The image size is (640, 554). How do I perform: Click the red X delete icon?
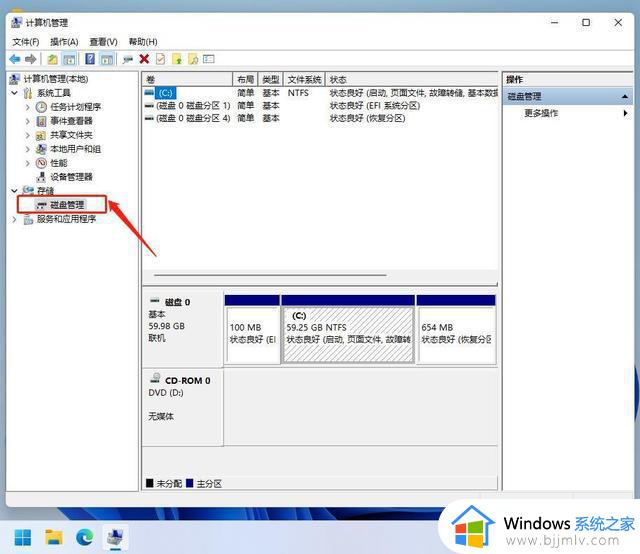tap(144, 59)
